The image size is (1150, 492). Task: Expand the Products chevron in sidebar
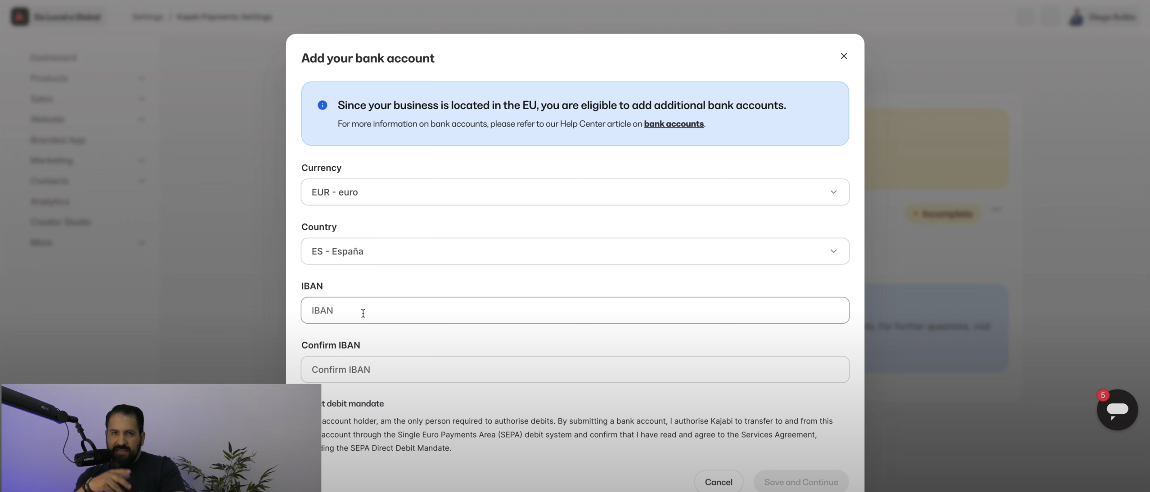(x=142, y=78)
